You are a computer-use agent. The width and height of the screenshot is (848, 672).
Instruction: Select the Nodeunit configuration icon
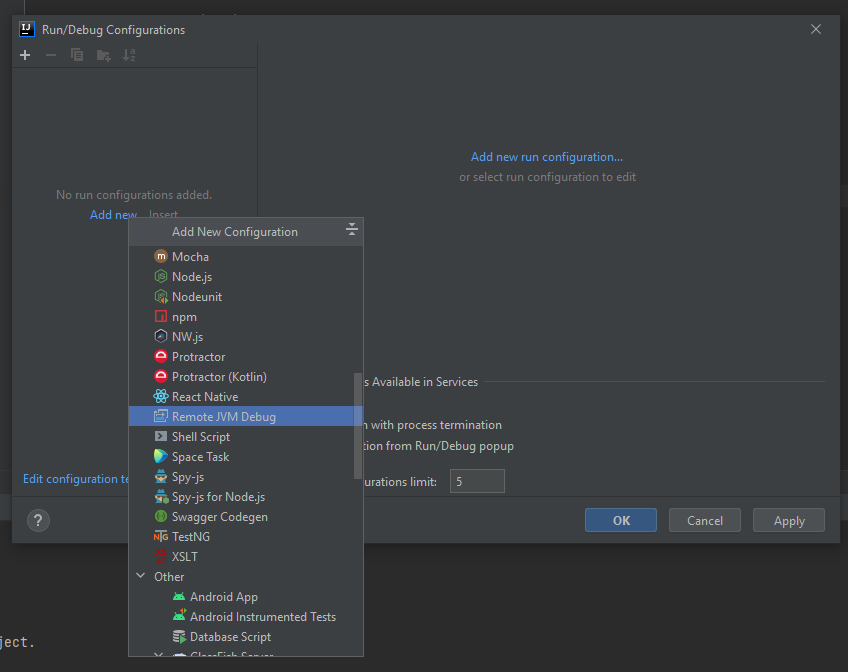click(161, 296)
